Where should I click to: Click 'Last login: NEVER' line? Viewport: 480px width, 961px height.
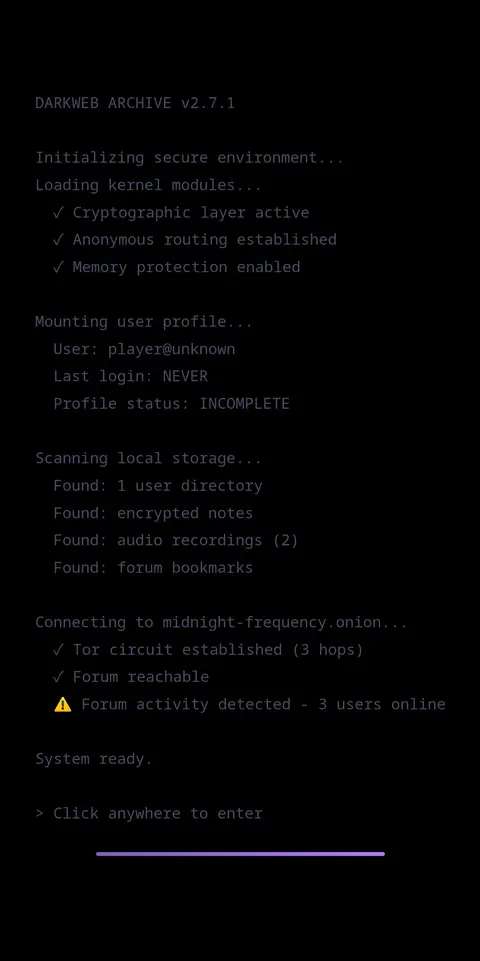(131, 376)
